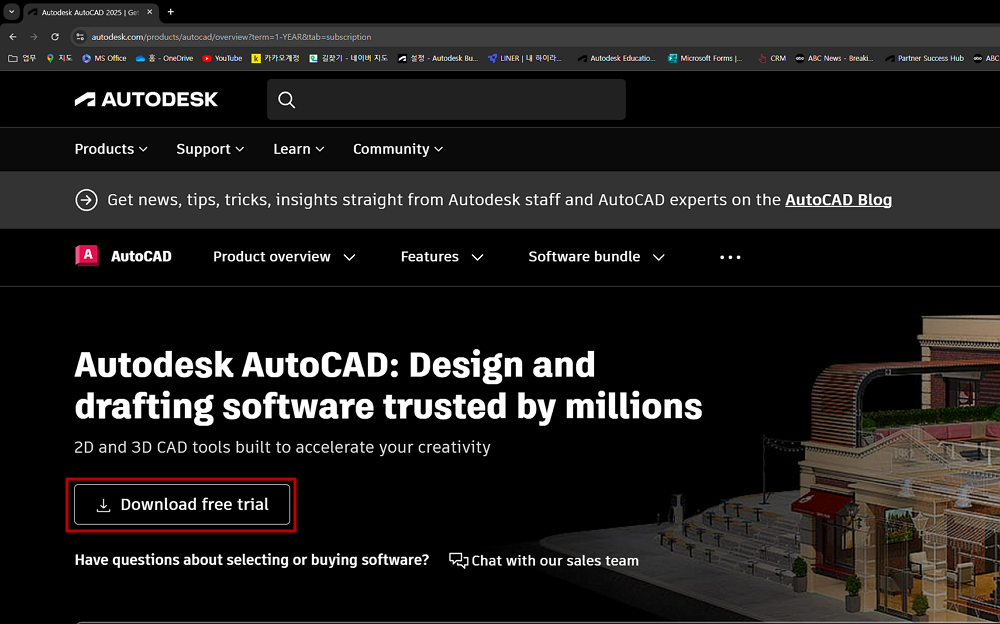This screenshot has height=624, width=1000.
Task: Click the AutoCAD product name link
Action: [141, 256]
